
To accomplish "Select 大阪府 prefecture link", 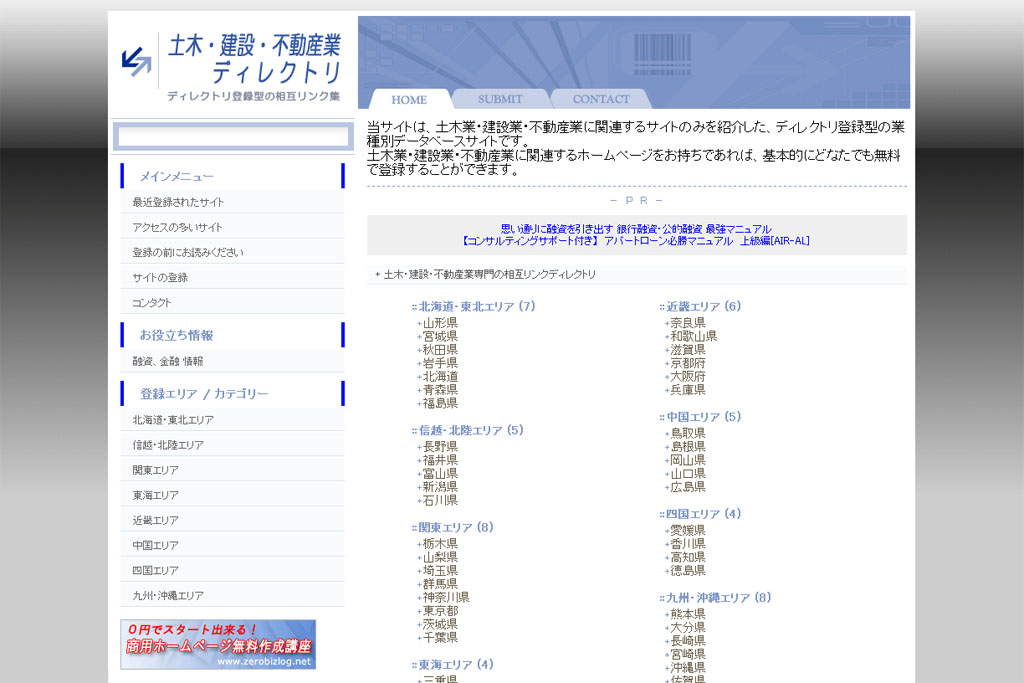I will [x=687, y=376].
